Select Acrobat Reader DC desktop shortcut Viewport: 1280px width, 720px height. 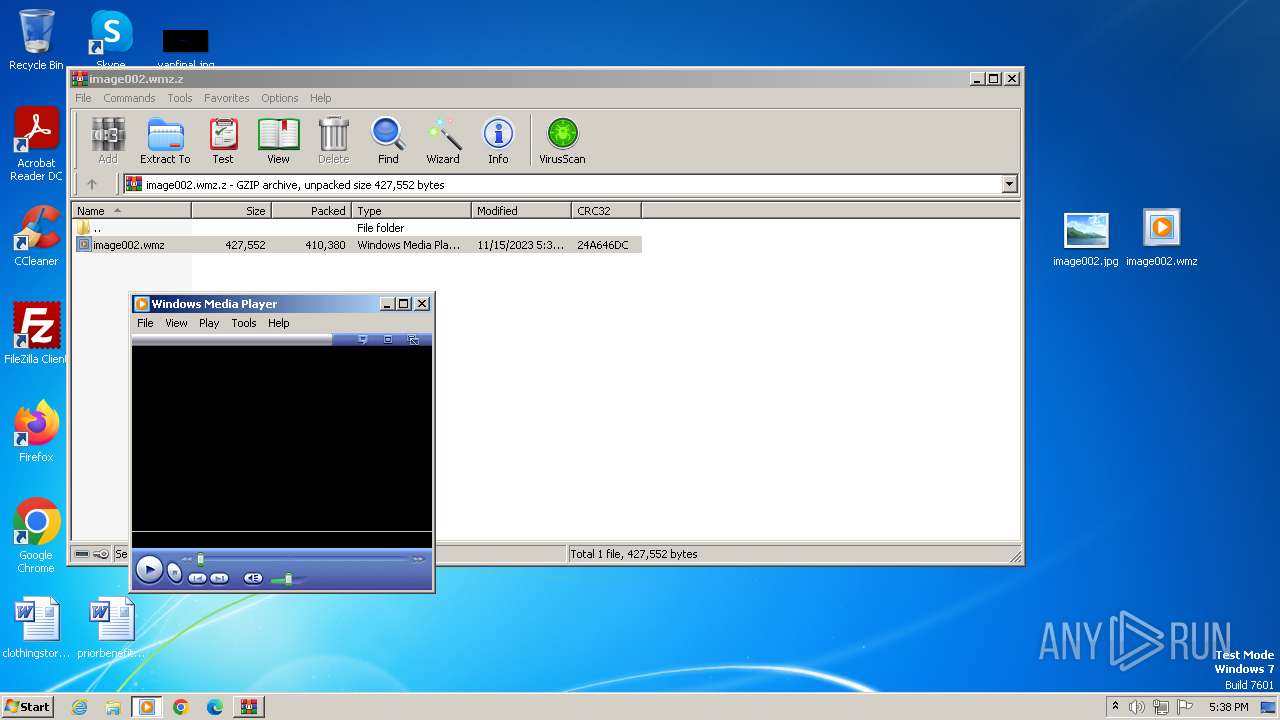[x=36, y=145]
